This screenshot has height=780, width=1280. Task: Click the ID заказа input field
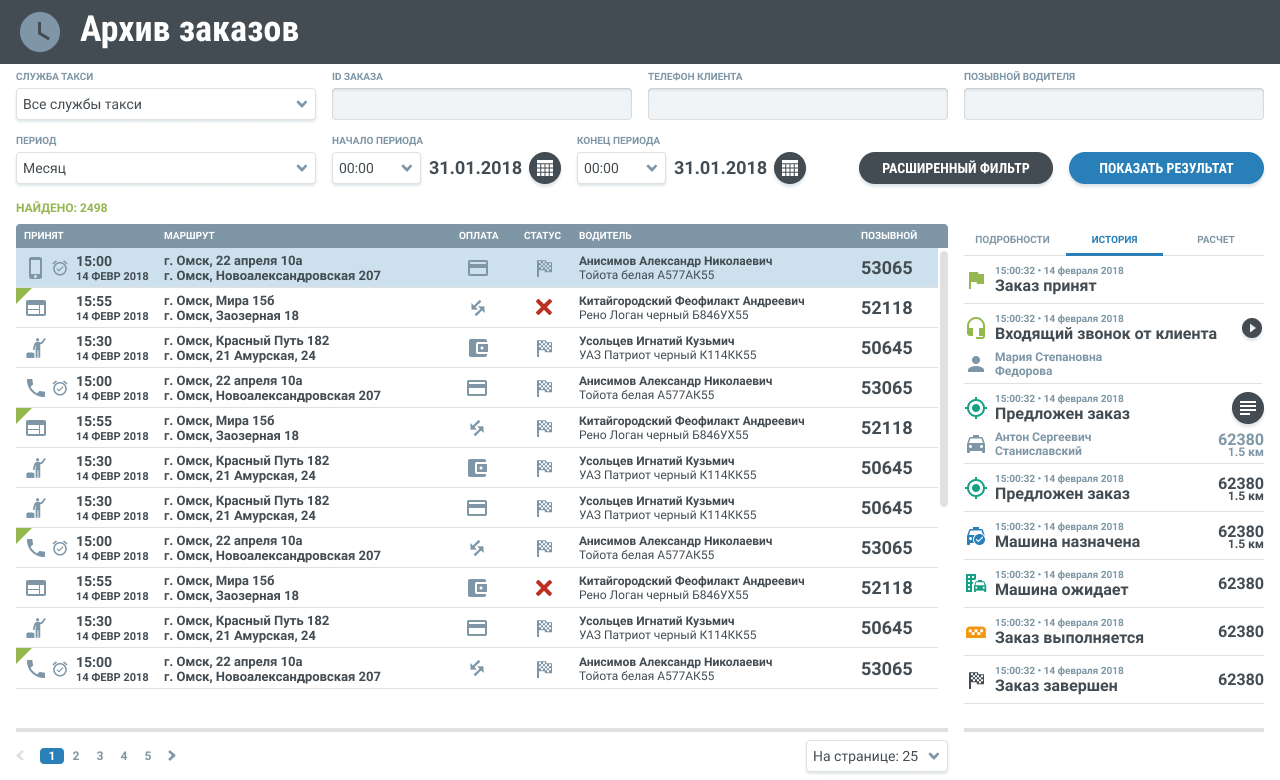(x=482, y=104)
